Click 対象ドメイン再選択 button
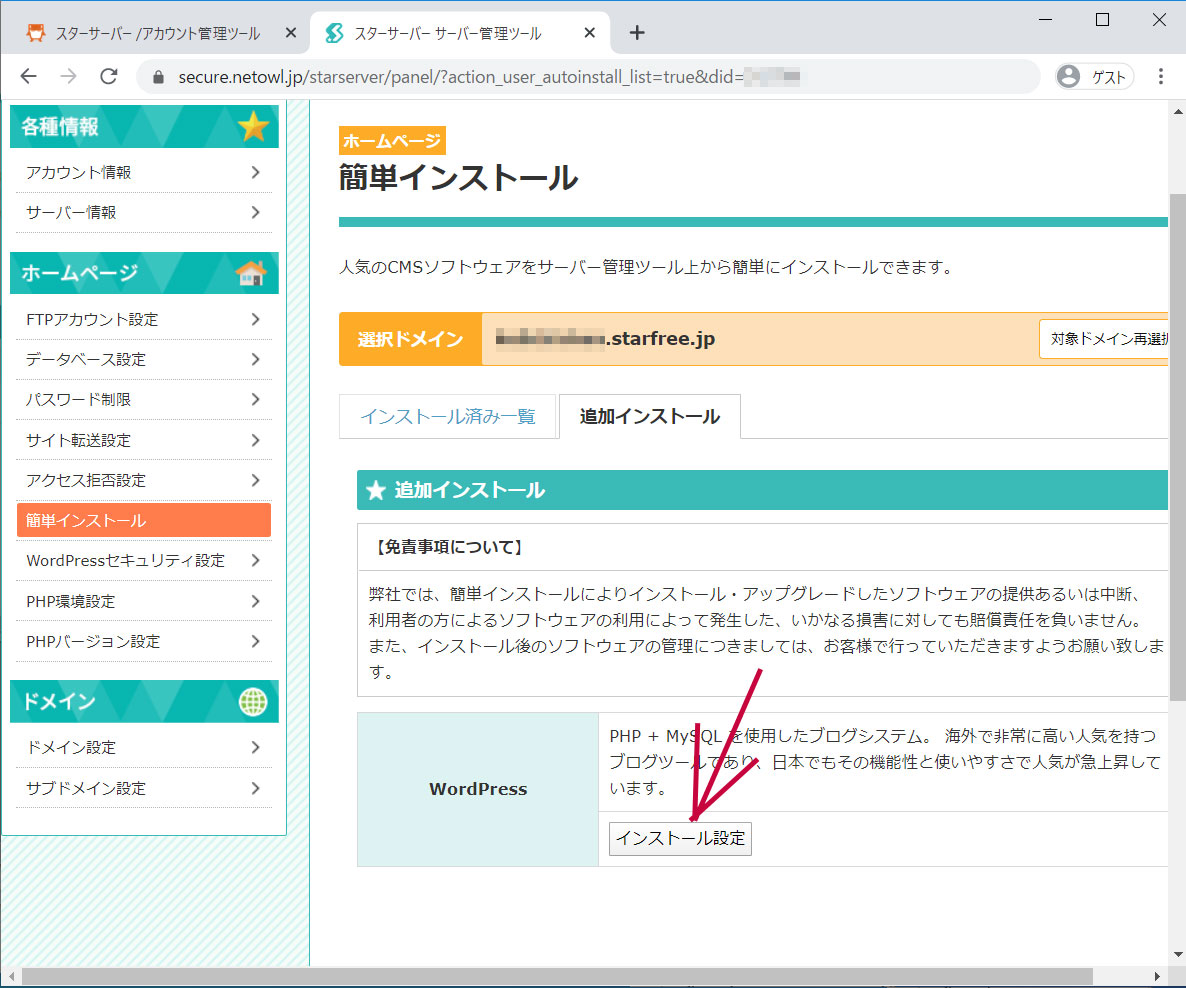 coord(1104,339)
